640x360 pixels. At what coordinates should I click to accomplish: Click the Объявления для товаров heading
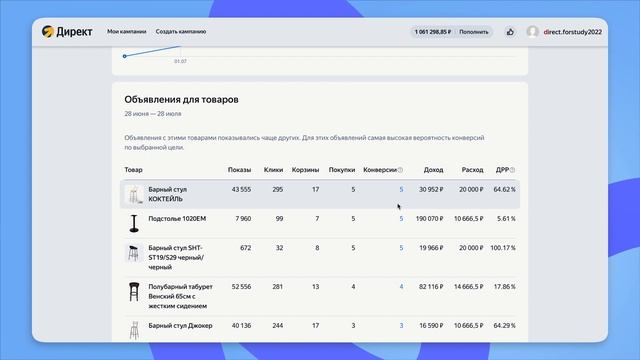coord(182,100)
